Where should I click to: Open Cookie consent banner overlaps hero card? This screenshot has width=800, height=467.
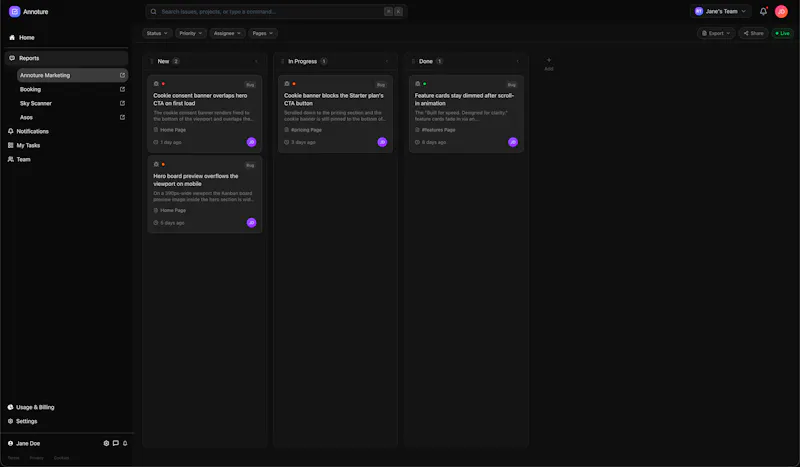pos(205,114)
